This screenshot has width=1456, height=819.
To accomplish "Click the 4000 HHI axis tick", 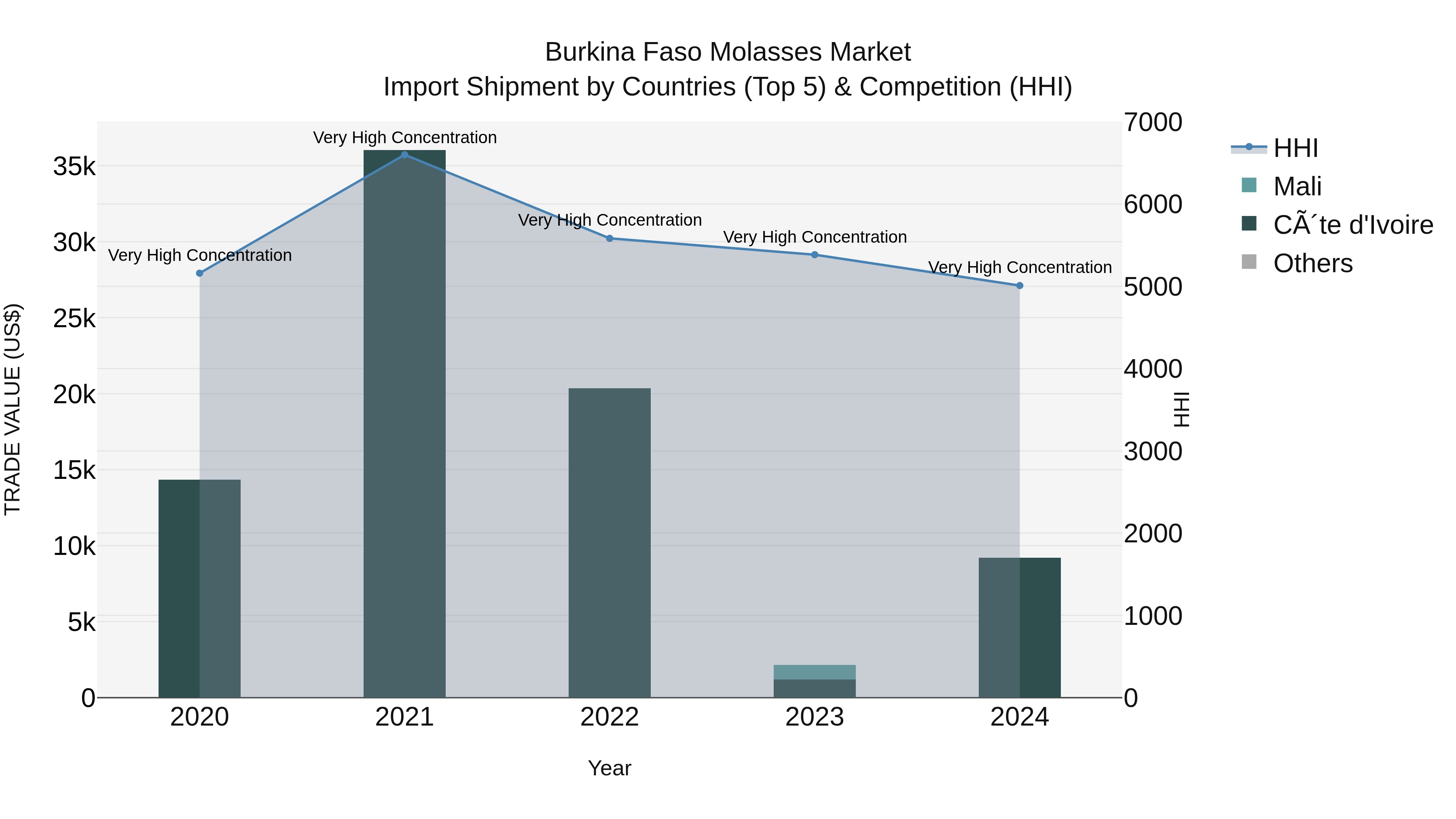I will pyautogui.click(x=1153, y=369).
